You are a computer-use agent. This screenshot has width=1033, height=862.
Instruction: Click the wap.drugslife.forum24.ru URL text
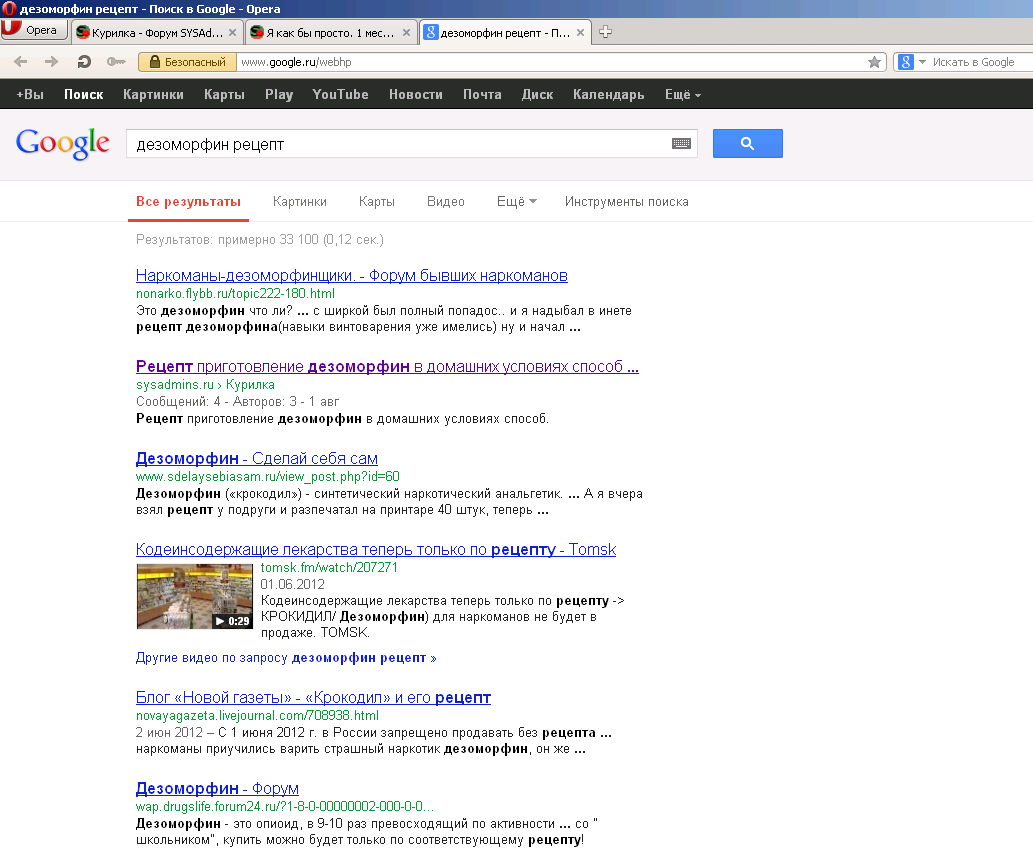pos(285,807)
